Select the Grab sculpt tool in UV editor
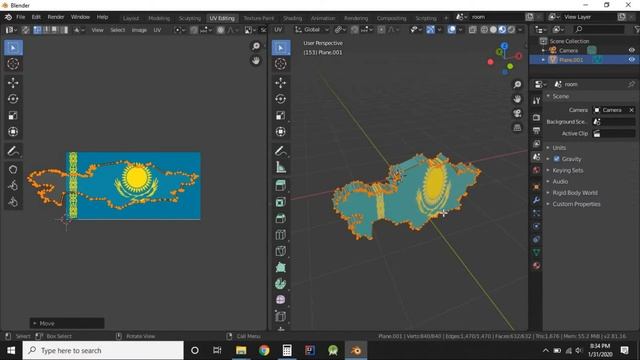 (13, 169)
